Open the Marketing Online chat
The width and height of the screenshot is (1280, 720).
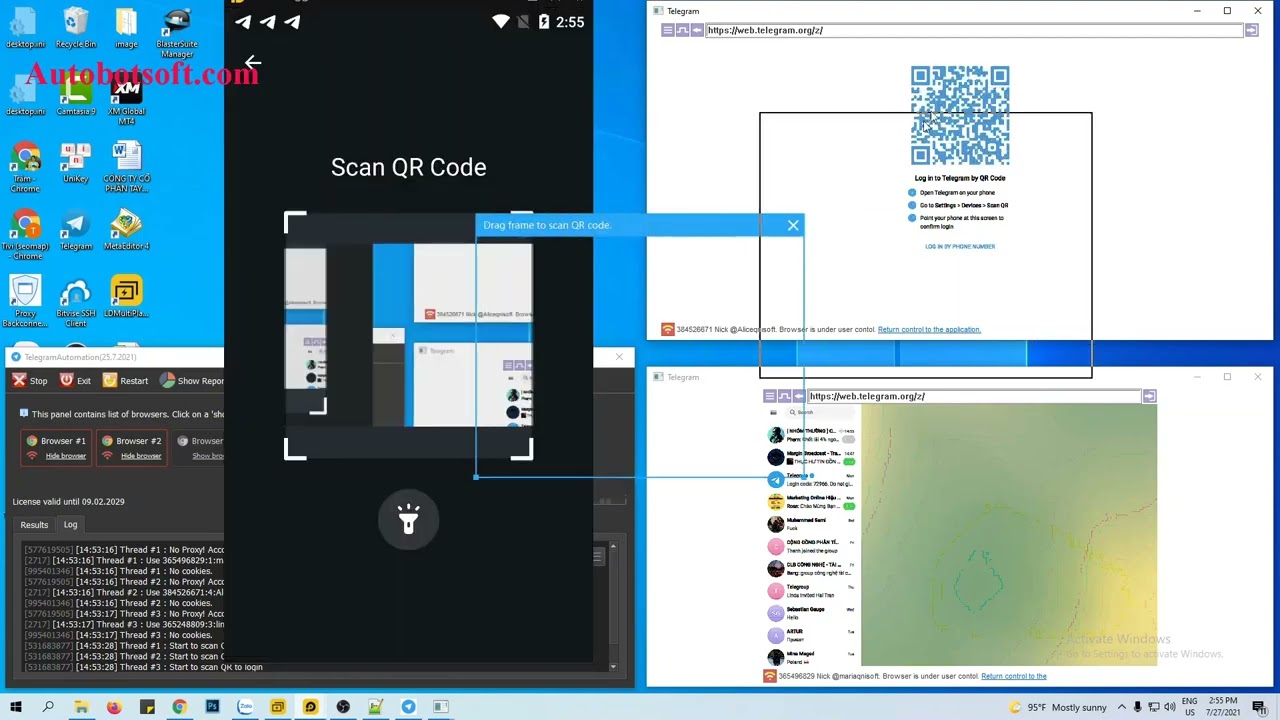pyautogui.click(x=811, y=502)
